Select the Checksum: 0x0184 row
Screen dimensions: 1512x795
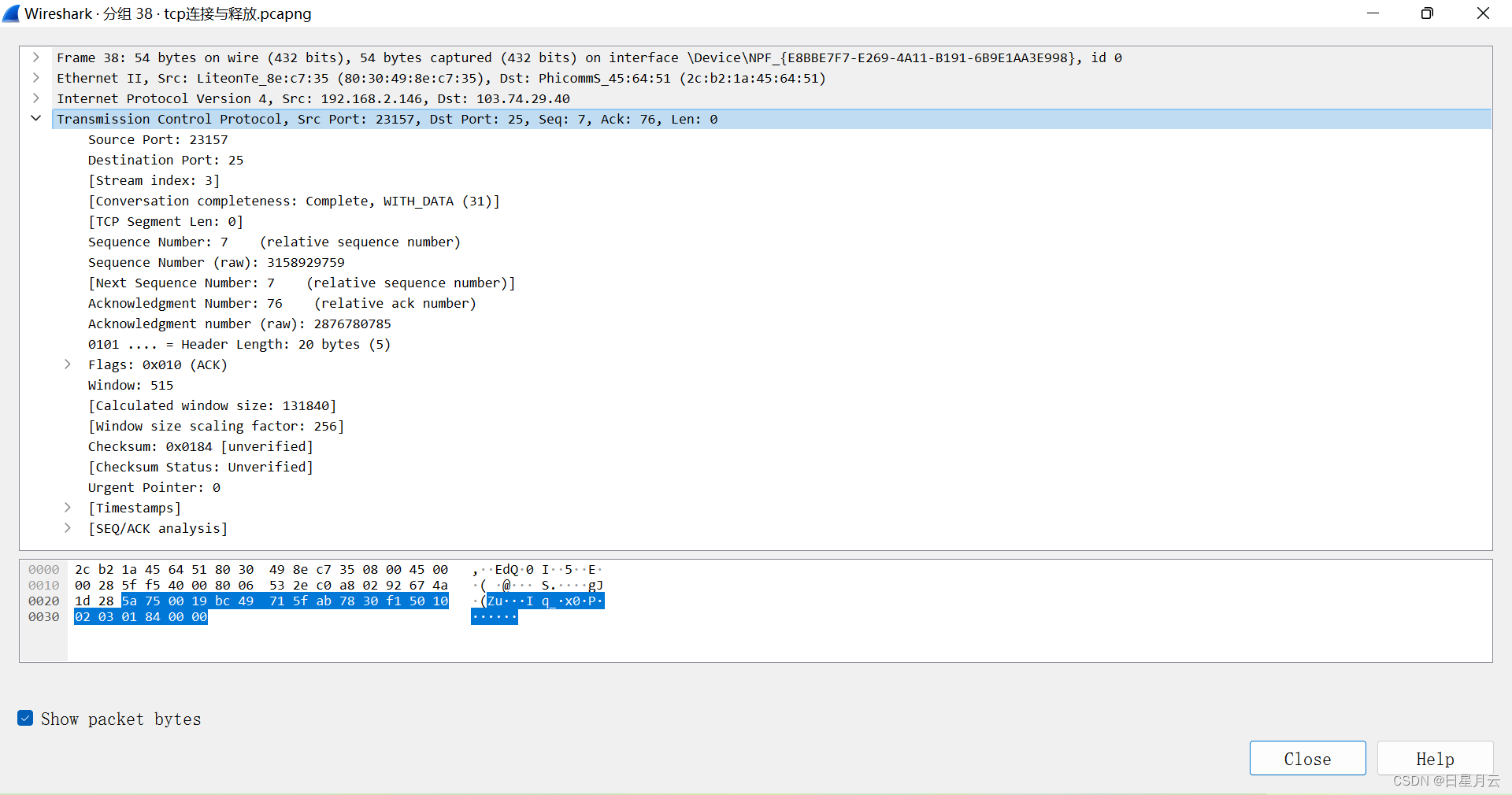(200, 446)
